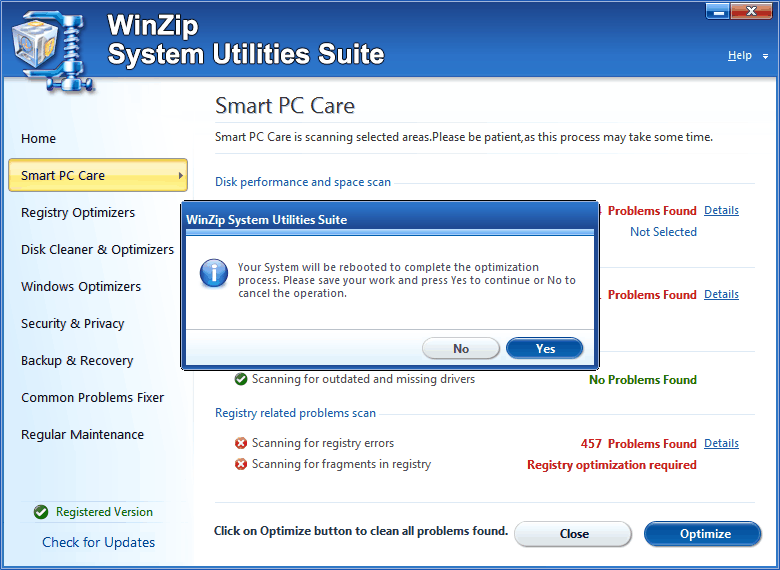Open Backup & Recovery section
The image size is (780, 570).
point(77,361)
